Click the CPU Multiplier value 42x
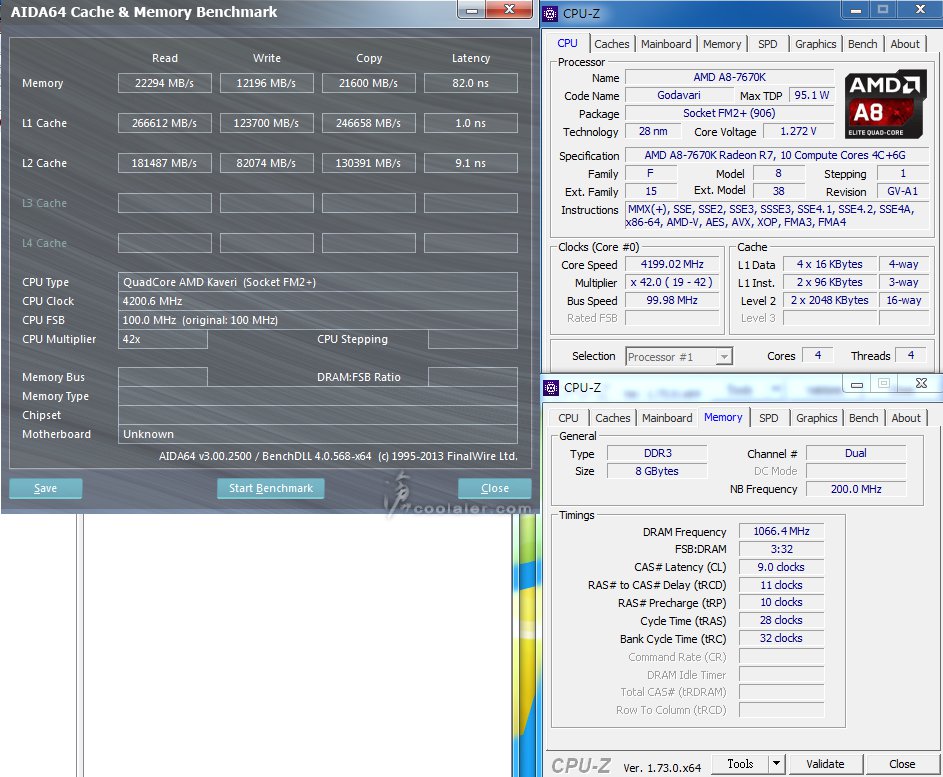The image size is (943, 777). [163, 339]
